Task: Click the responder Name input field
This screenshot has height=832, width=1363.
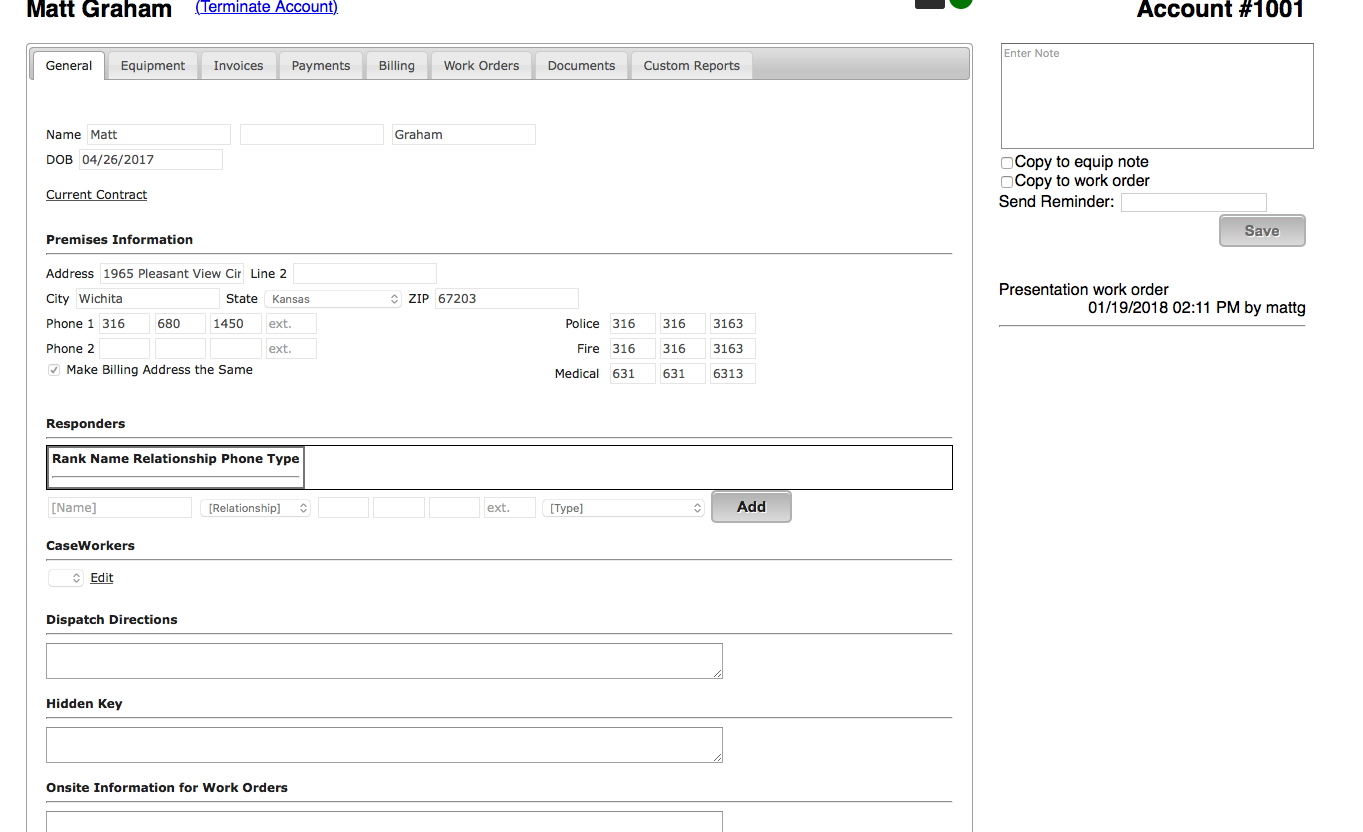Action: tap(120, 508)
